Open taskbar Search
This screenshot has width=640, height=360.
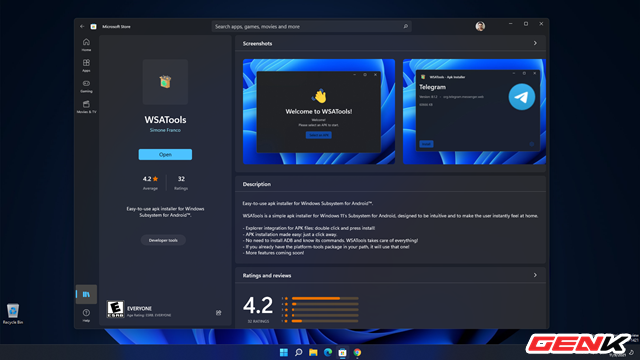pyautogui.click(x=298, y=352)
